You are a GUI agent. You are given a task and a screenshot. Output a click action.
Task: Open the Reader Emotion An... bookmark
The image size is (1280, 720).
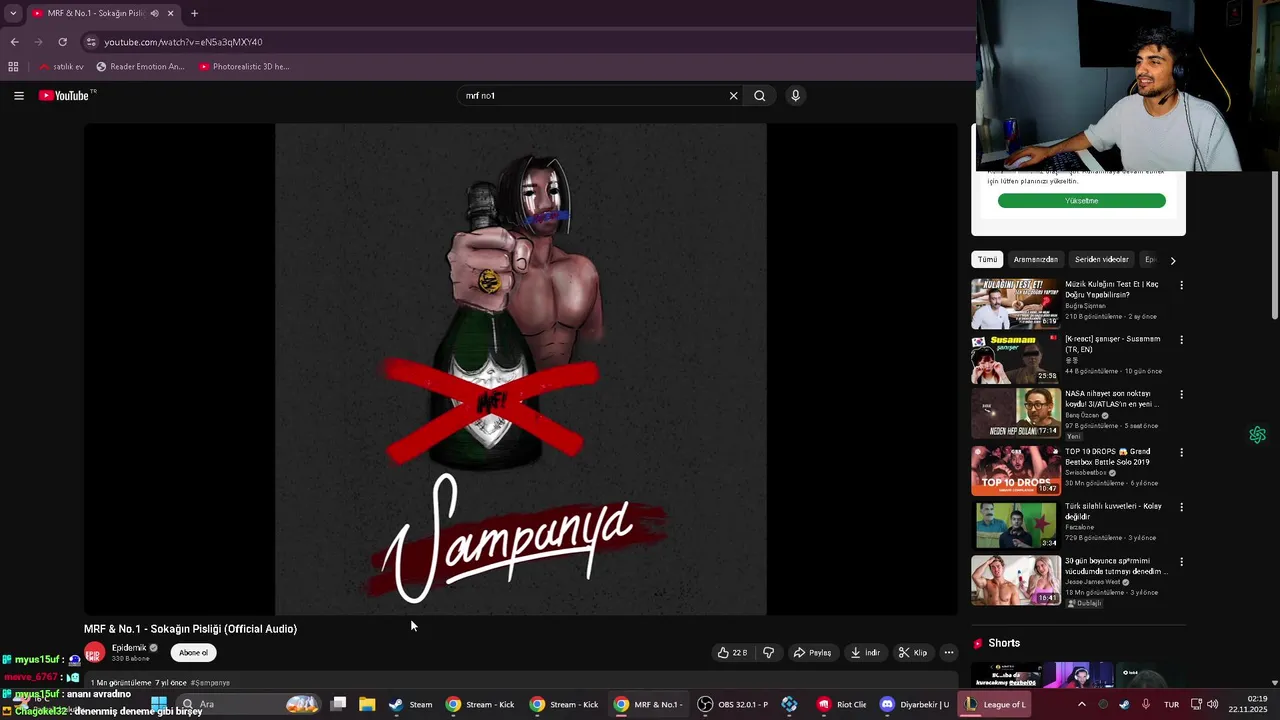[x=140, y=67]
